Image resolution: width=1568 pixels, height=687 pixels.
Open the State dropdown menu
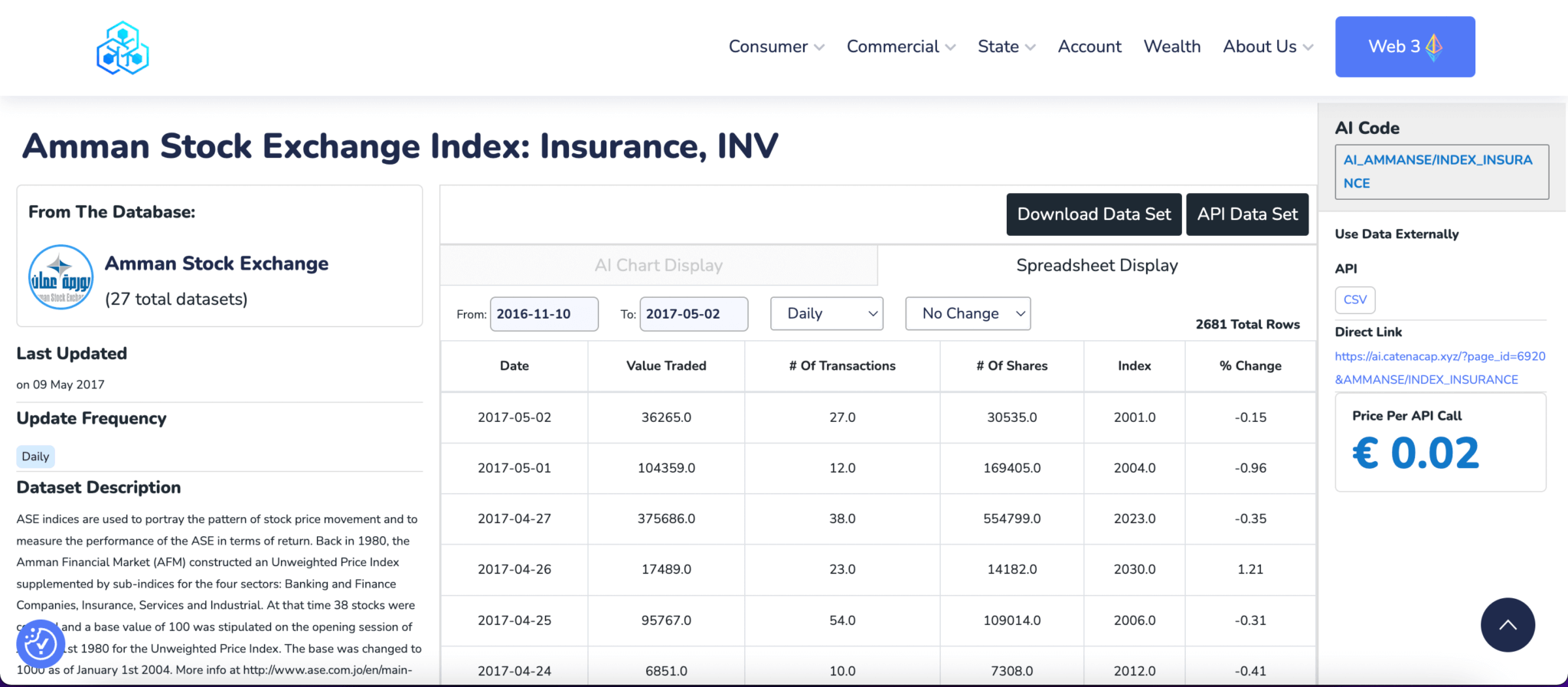click(1006, 47)
